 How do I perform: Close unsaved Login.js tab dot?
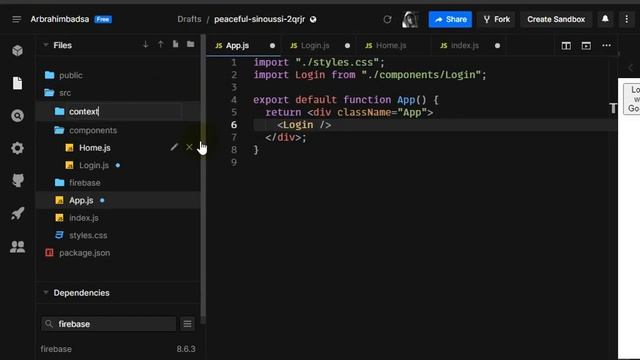pos(347,46)
